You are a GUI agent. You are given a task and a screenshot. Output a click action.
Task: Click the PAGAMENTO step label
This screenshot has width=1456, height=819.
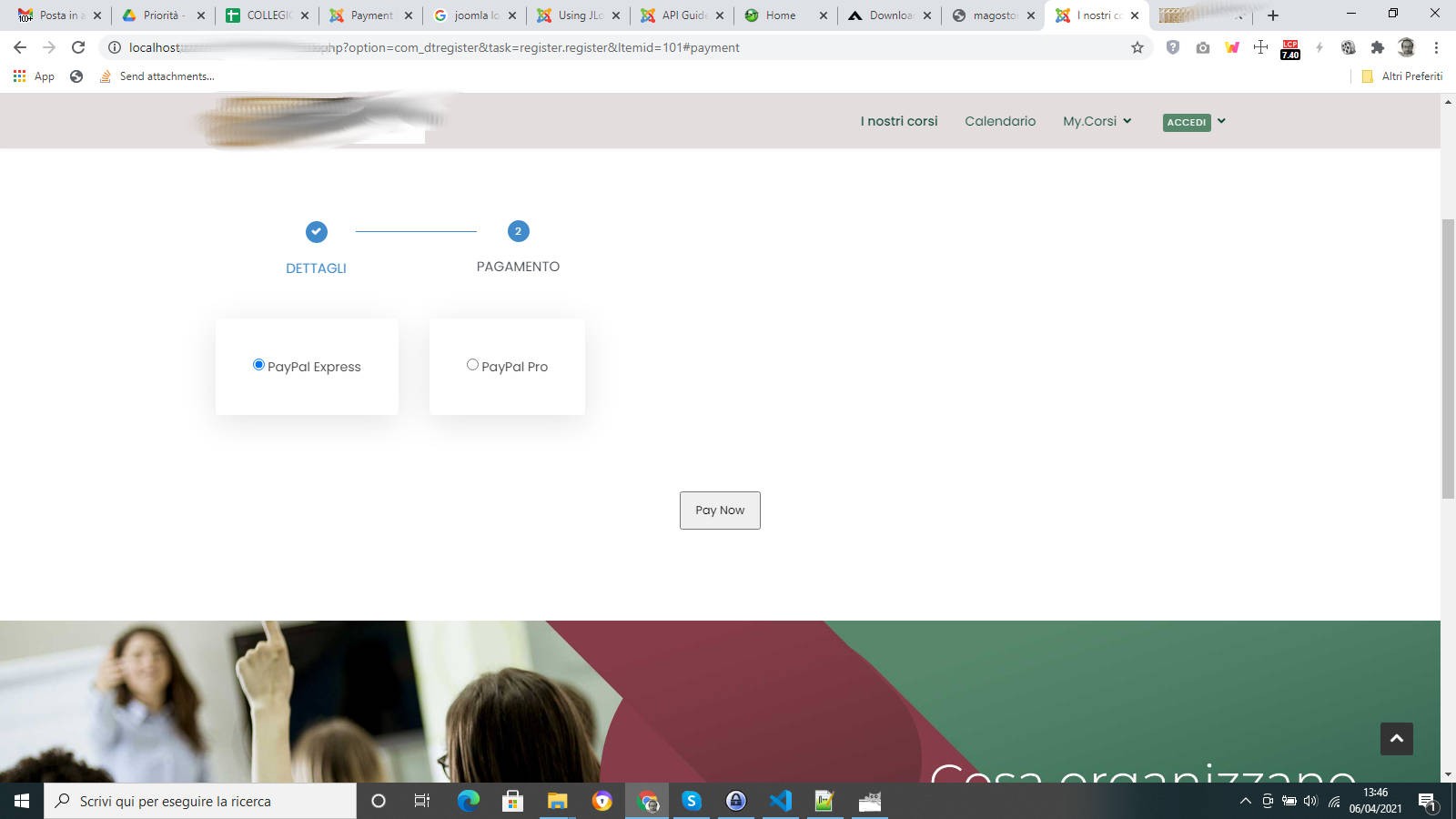(518, 267)
